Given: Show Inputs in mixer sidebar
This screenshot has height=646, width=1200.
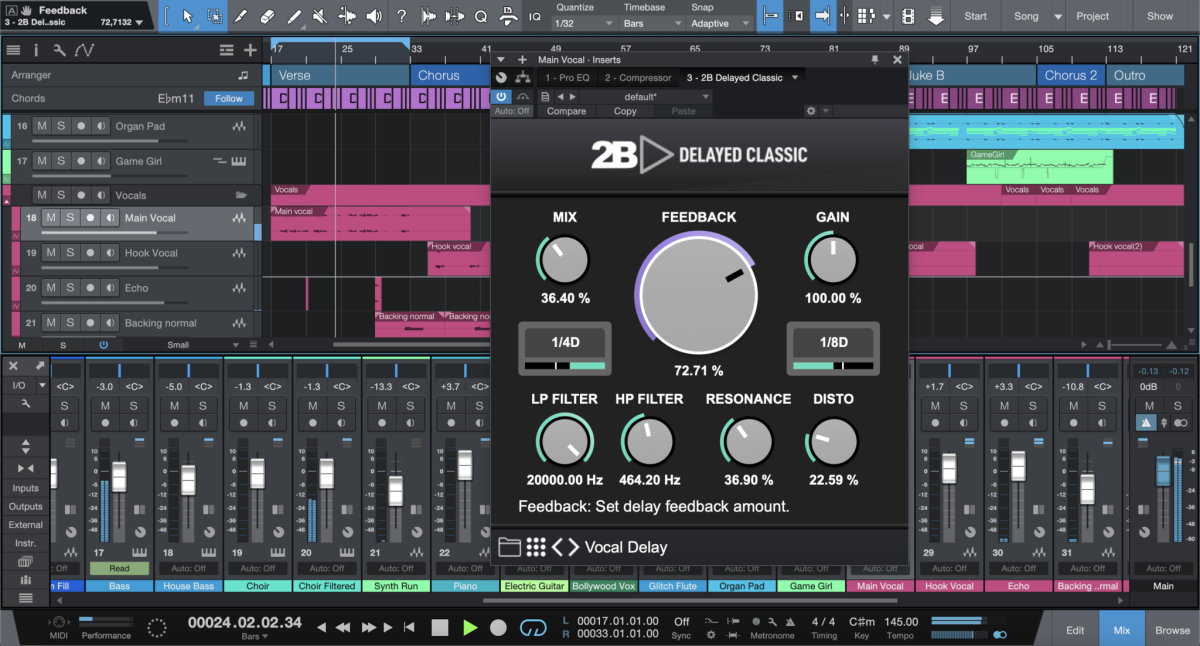Looking at the screenshot, I should point(25,488).
